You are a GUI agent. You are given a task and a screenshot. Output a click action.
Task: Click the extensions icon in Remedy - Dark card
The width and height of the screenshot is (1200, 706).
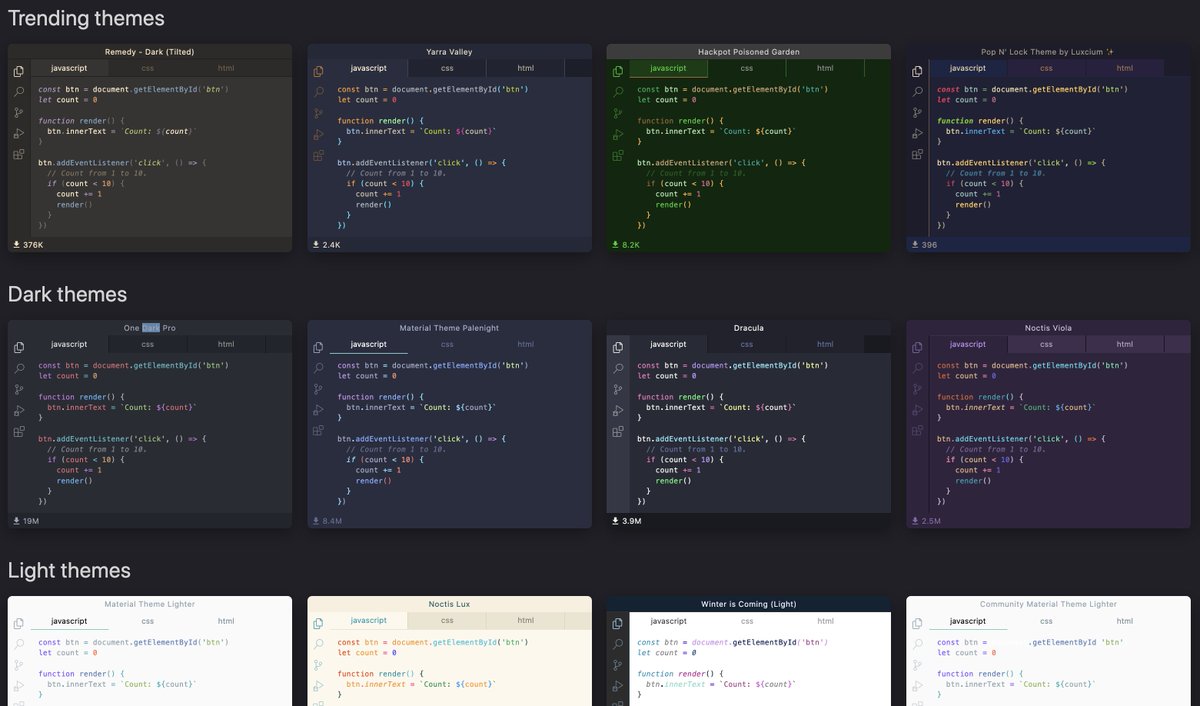coord(19,155)
